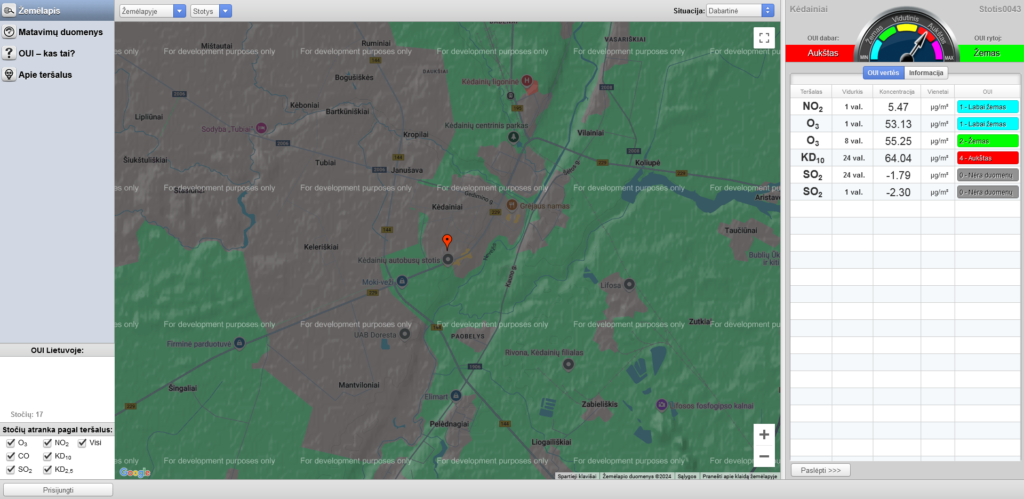Click the green Žemas OUI rytoj indicator

tap(986, 53)
